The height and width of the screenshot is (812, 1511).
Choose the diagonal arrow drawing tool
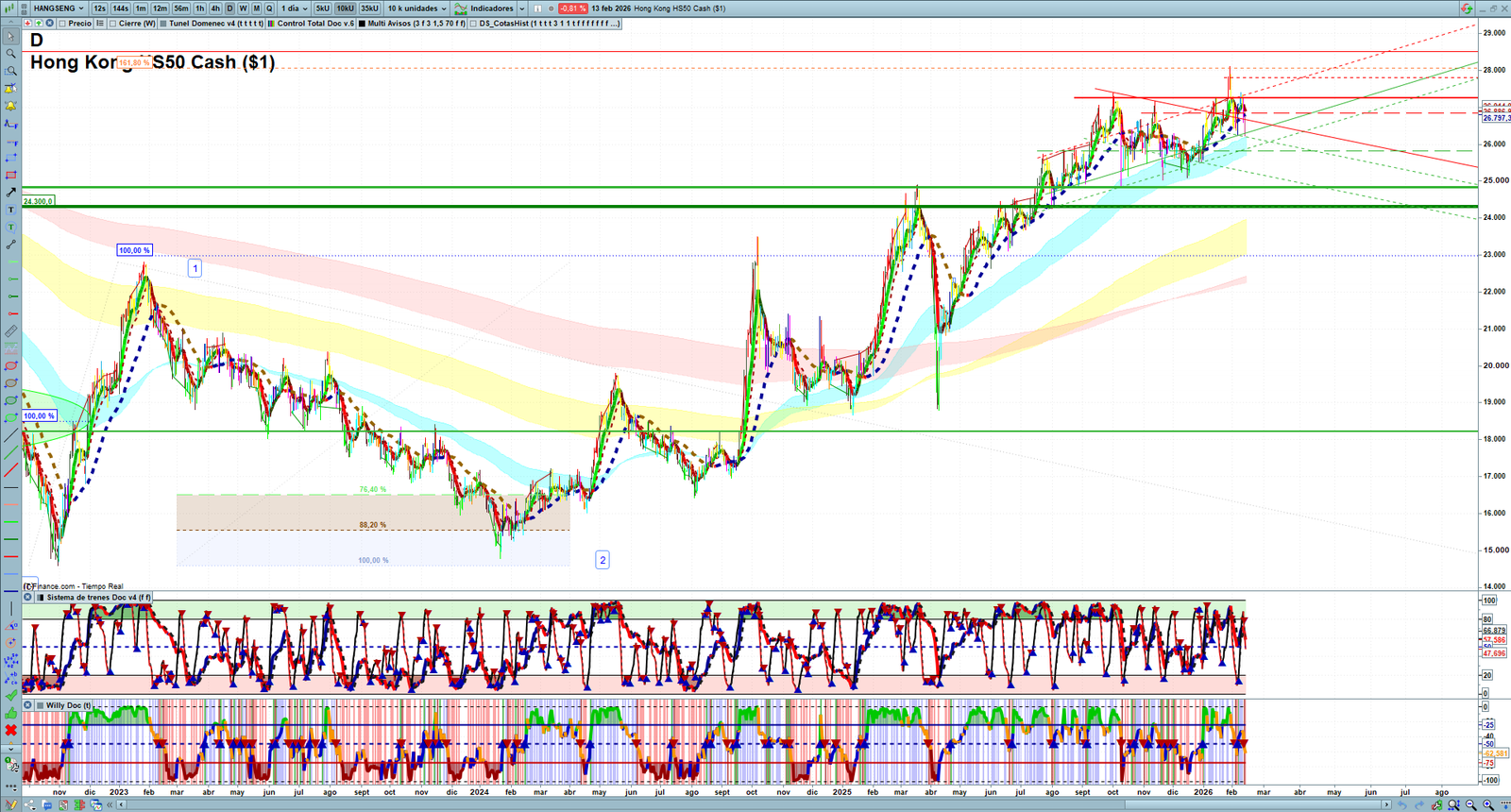[11, 193]
